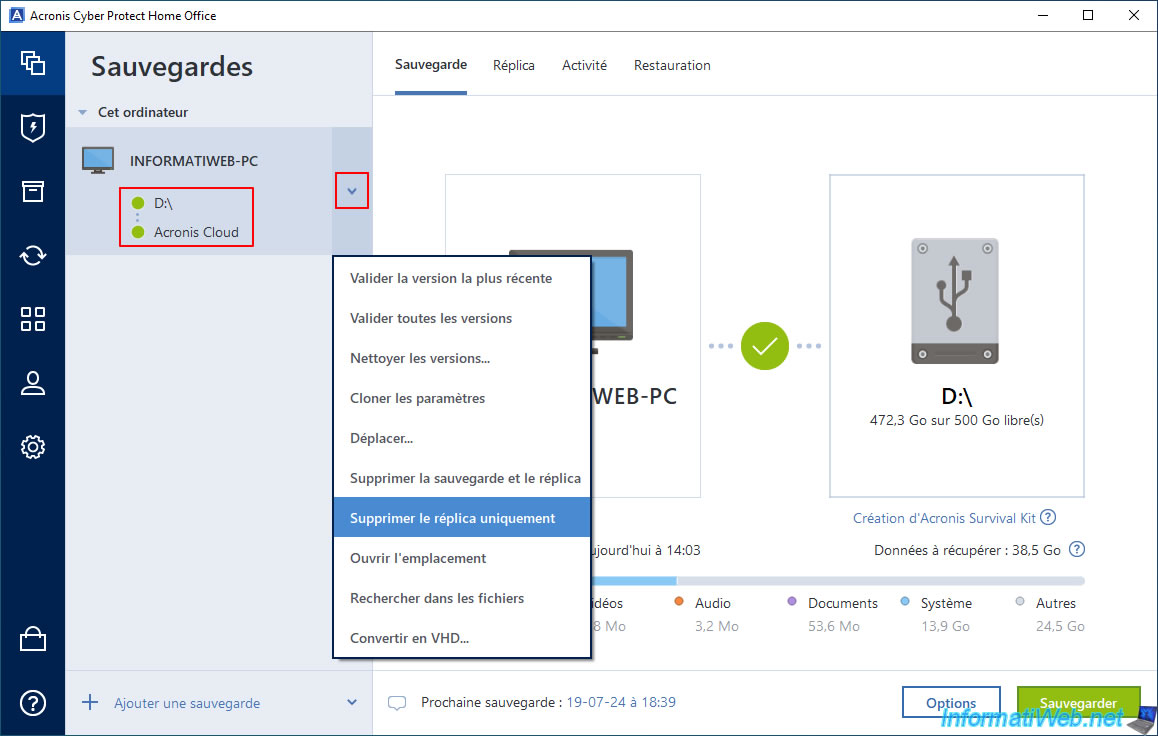Viewport: 1158px width, 736px height.
Task: Choose Valider la version la plus récente
Action: [x=462, y=278]
